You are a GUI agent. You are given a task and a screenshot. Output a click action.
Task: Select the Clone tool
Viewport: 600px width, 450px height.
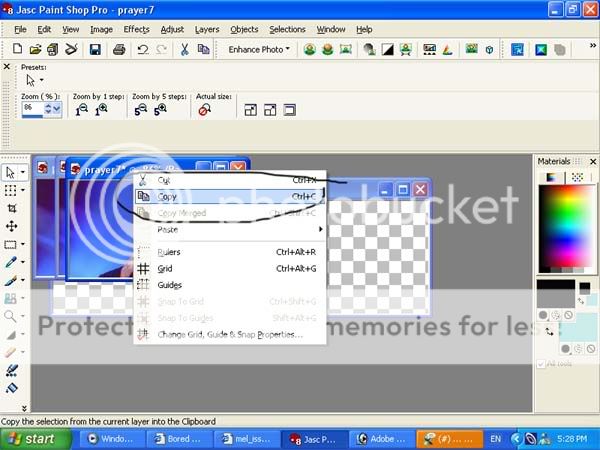pyautogui.click(x=10, y=298)
